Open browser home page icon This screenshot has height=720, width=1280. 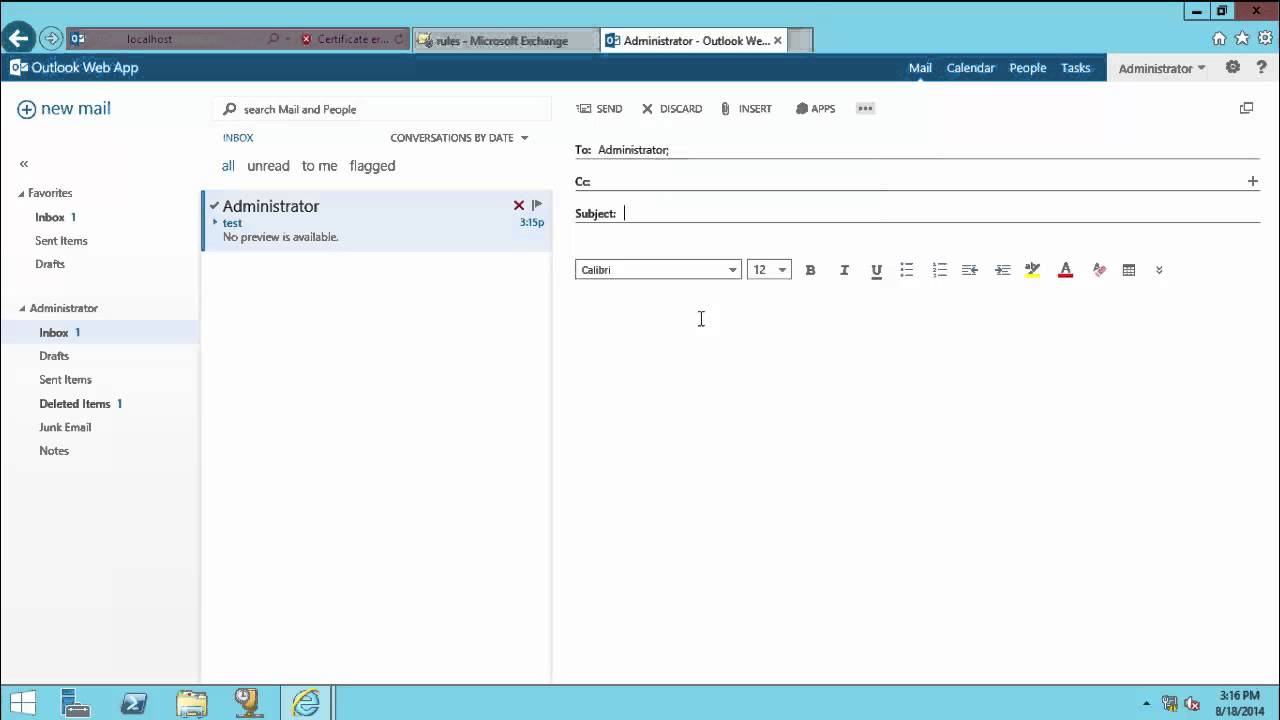pyautogui.click(x=1219, y=39)
